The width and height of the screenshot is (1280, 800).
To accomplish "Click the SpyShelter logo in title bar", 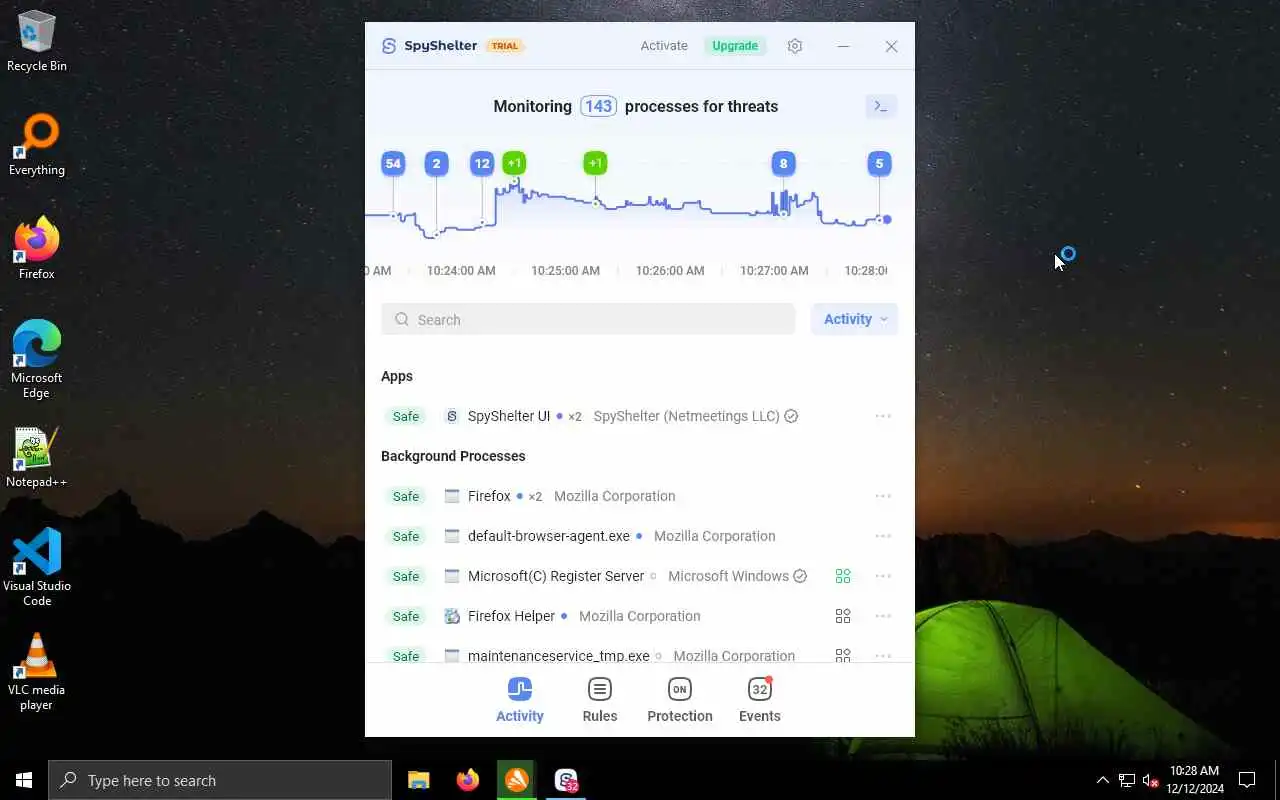I will coord(389,46).
